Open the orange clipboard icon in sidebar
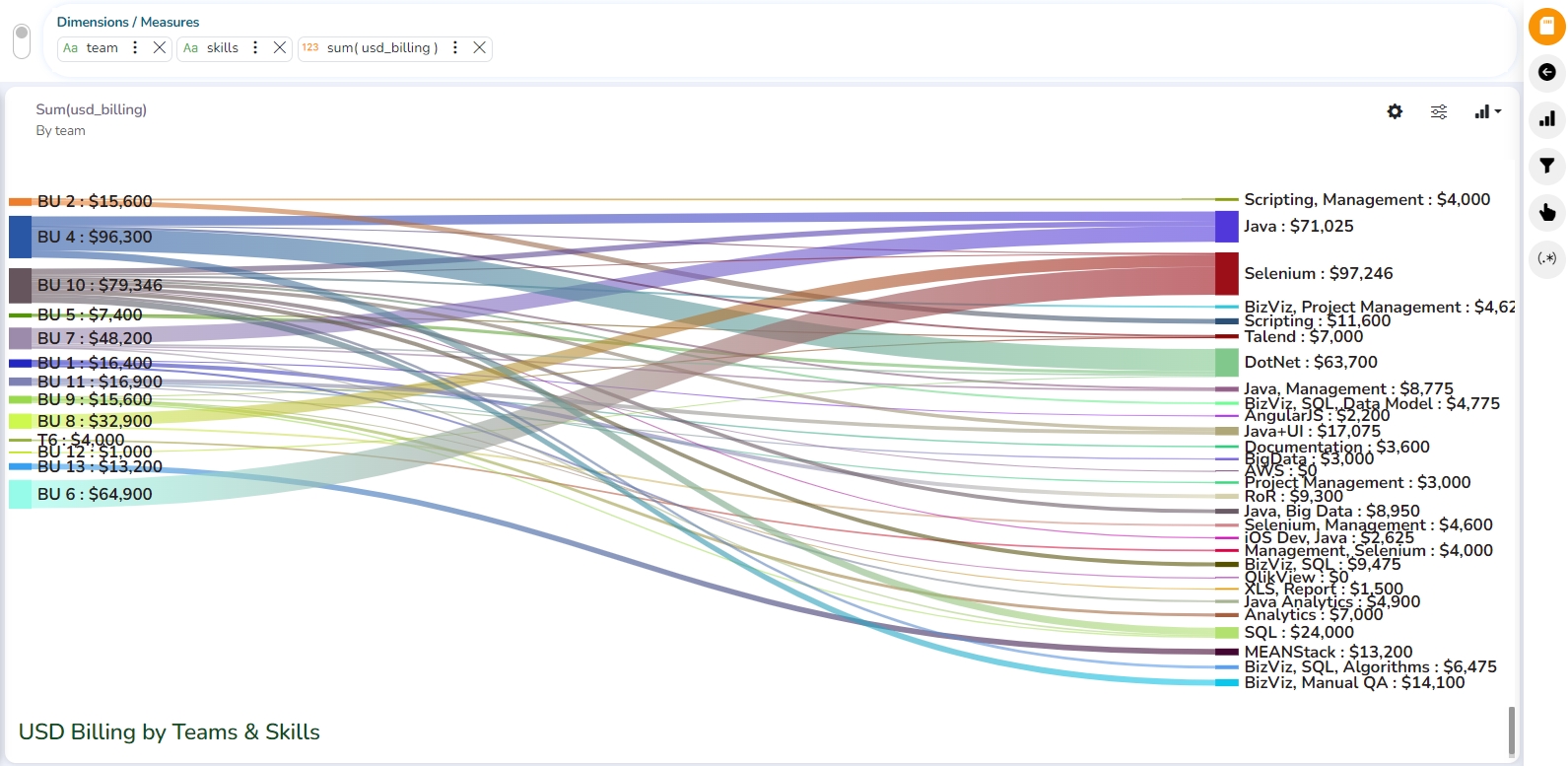1568x766 pixels. tap(1546, 27)
